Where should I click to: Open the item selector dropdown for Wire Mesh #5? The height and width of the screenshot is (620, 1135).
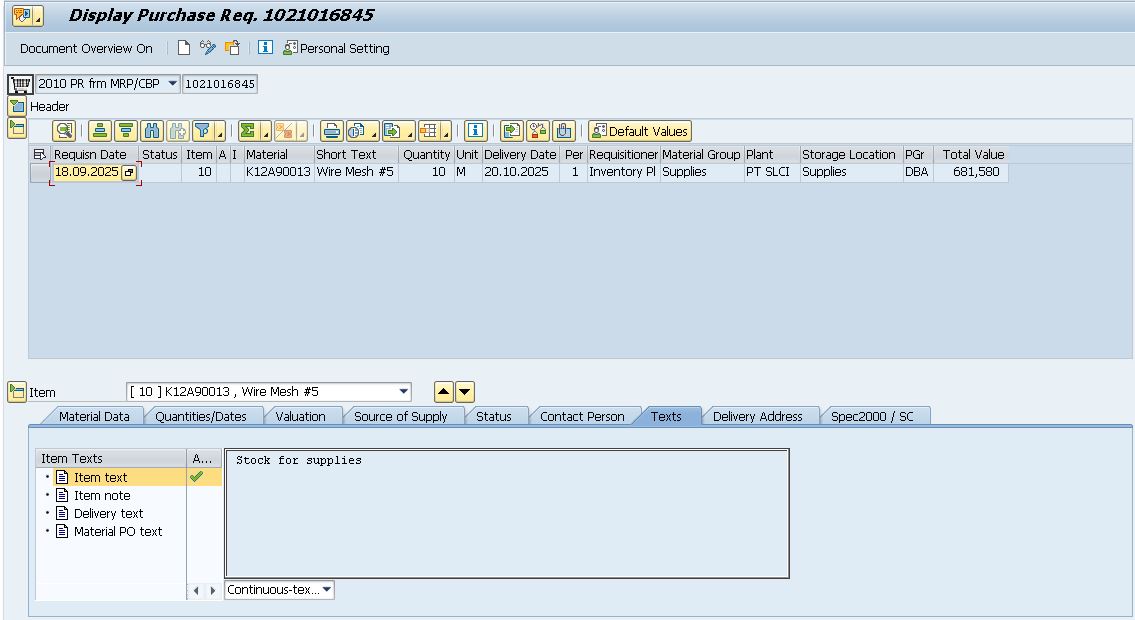(x=403, y=392)
